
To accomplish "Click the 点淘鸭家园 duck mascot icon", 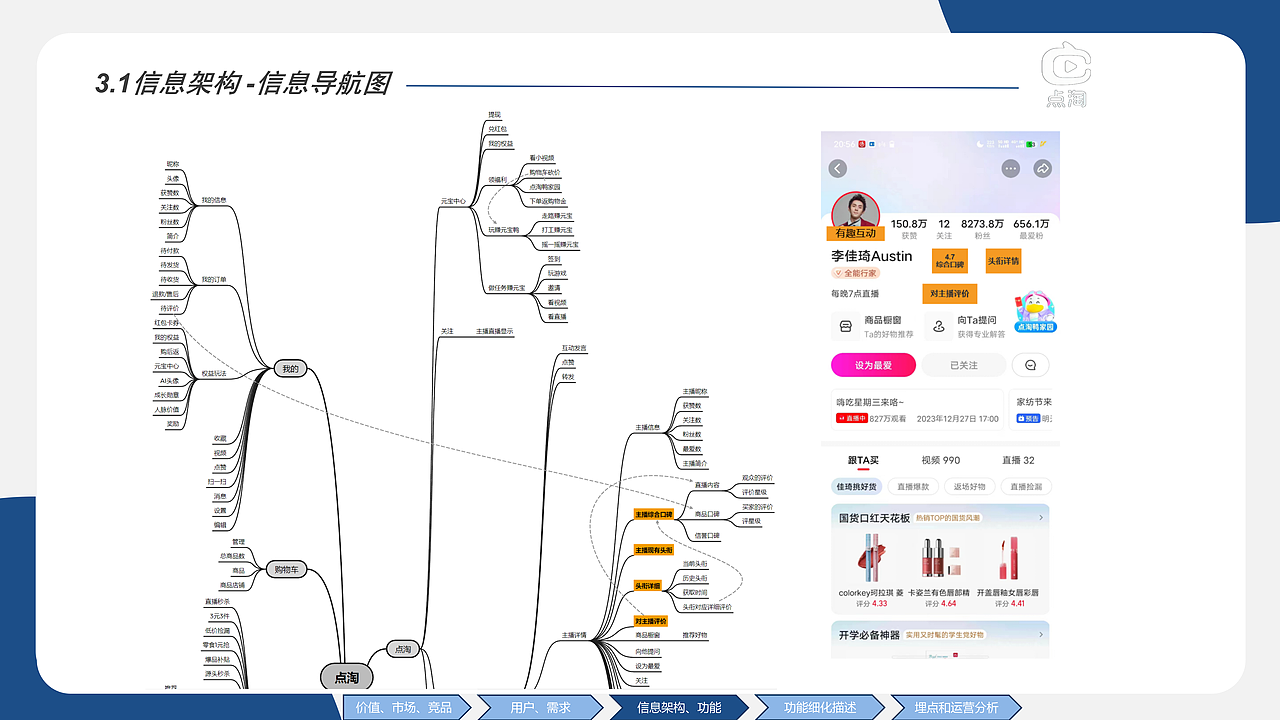I will [1035, 305].
